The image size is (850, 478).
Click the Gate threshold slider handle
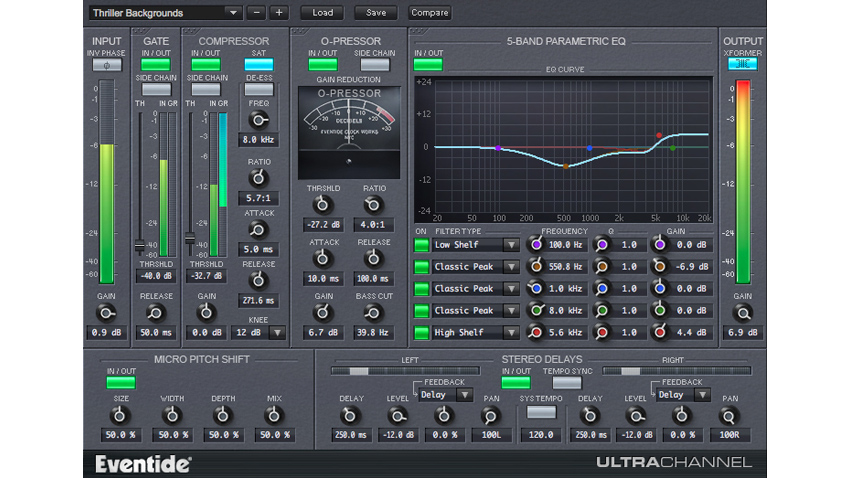pos(140,246)
